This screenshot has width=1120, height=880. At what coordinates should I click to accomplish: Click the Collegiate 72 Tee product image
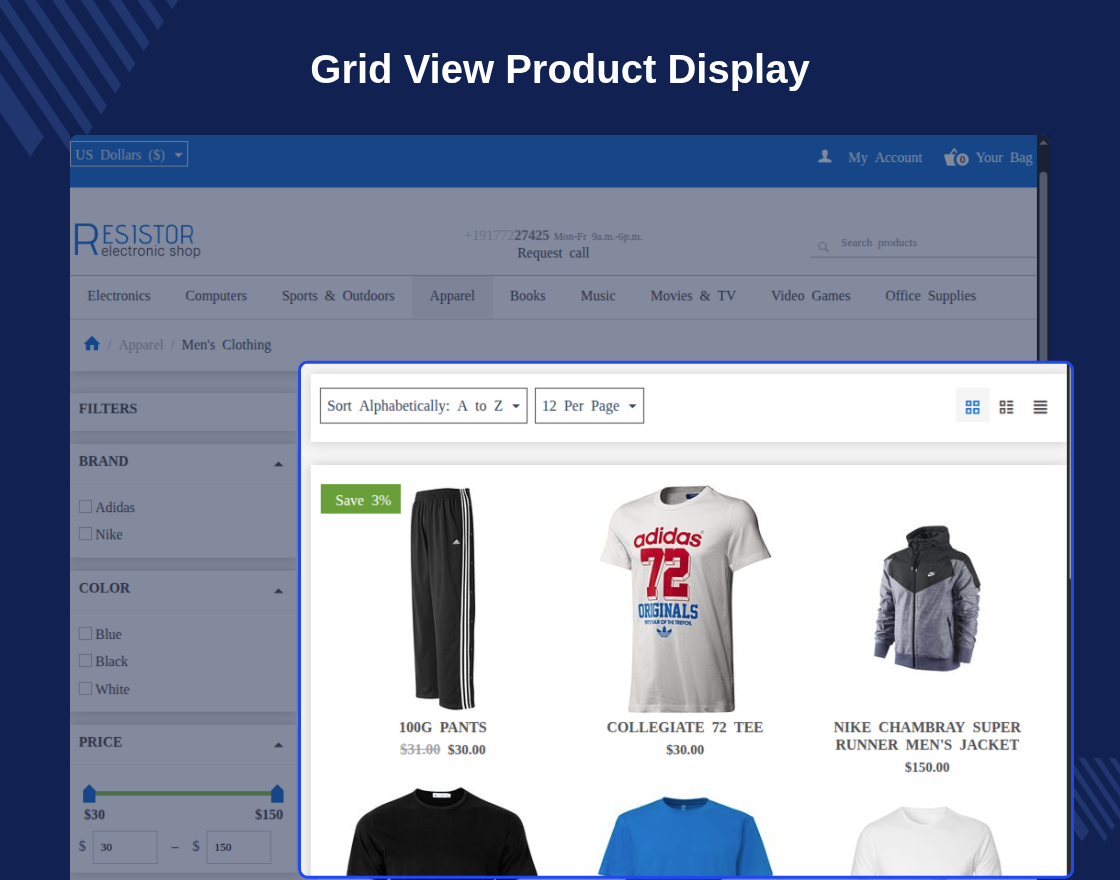pyautogui.click(x=684, y=599)
